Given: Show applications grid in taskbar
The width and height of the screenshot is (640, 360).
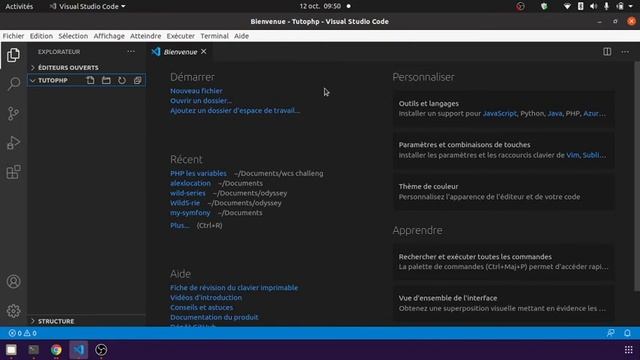Looking at the screenshot, I should pos(629,350).
